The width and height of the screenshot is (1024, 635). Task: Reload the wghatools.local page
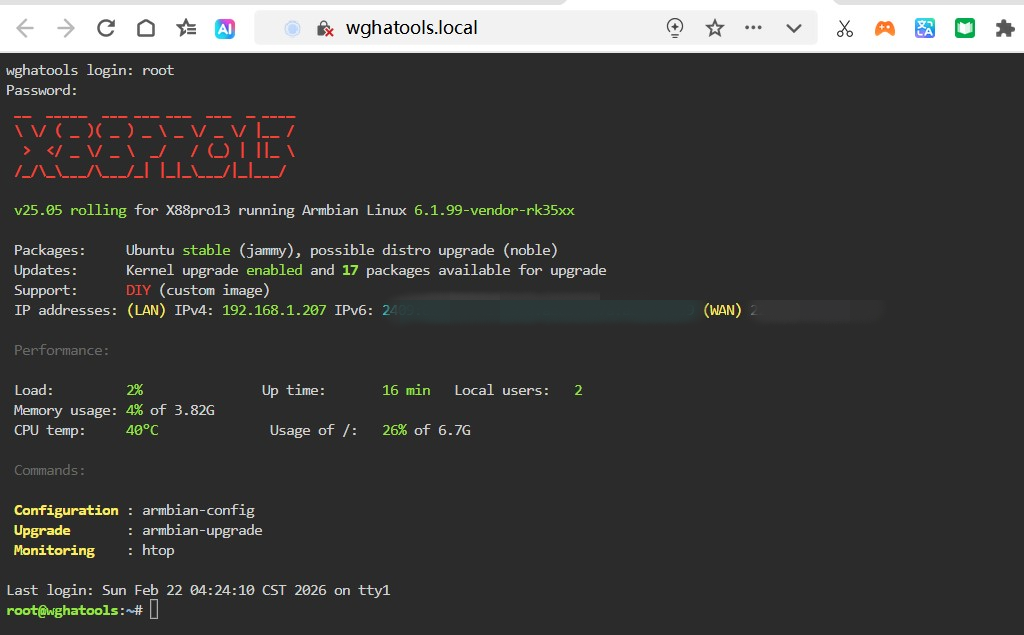(x=106, y=28)
